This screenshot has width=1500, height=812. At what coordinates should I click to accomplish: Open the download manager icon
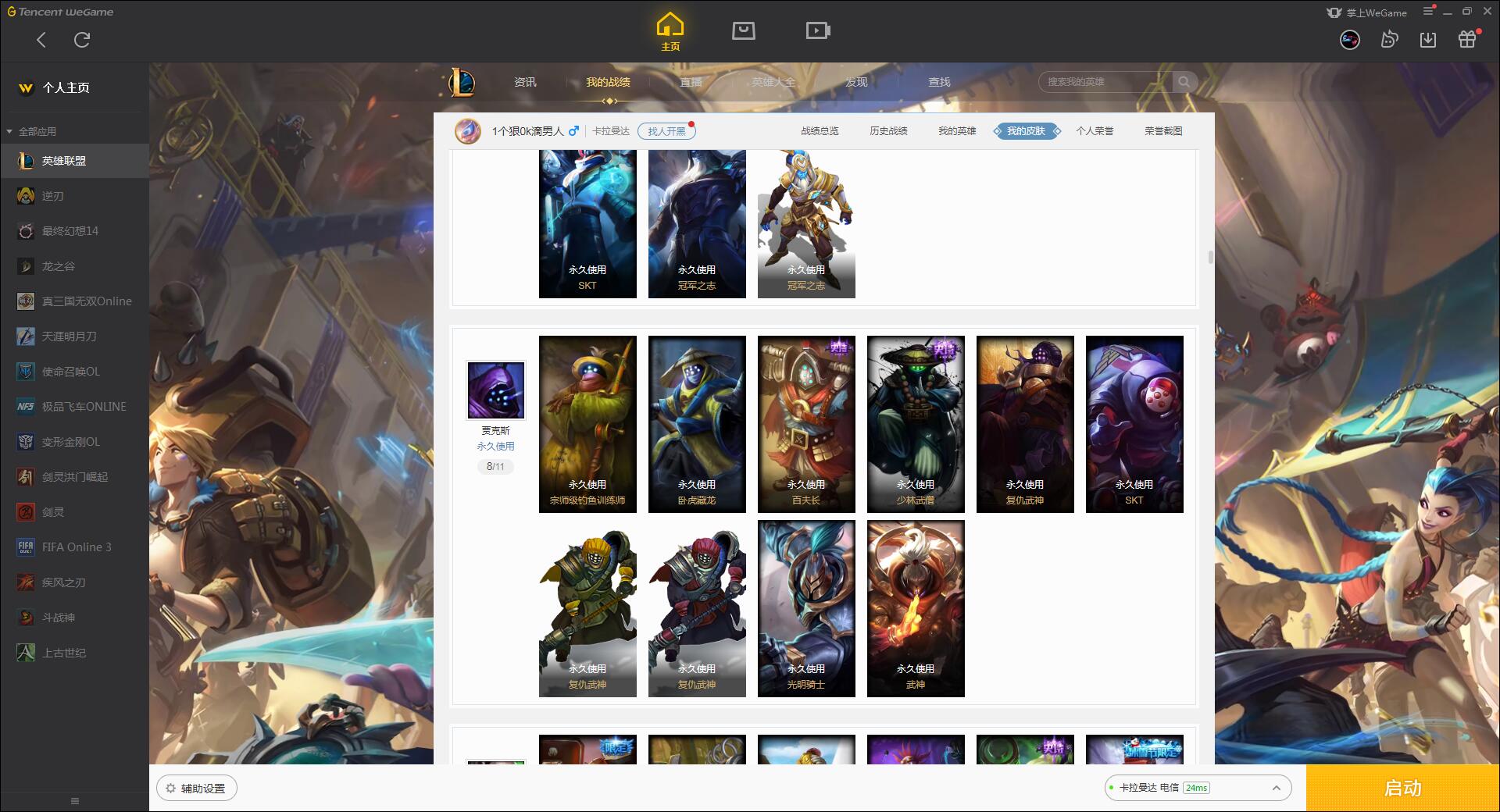1427,39
